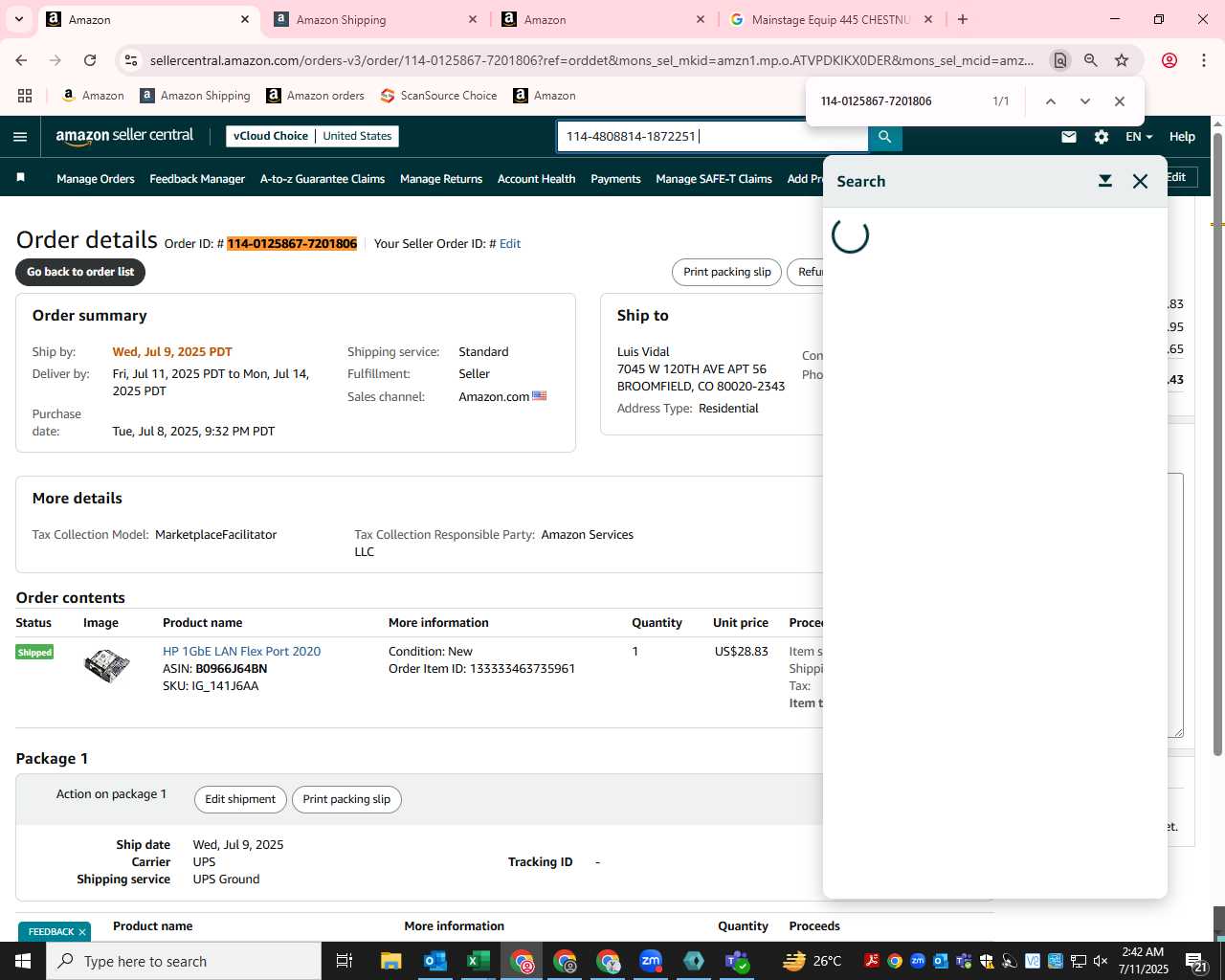Open Account Health in the nav bar
This screenshot has height=980, width=1225.
pos(537,179)
